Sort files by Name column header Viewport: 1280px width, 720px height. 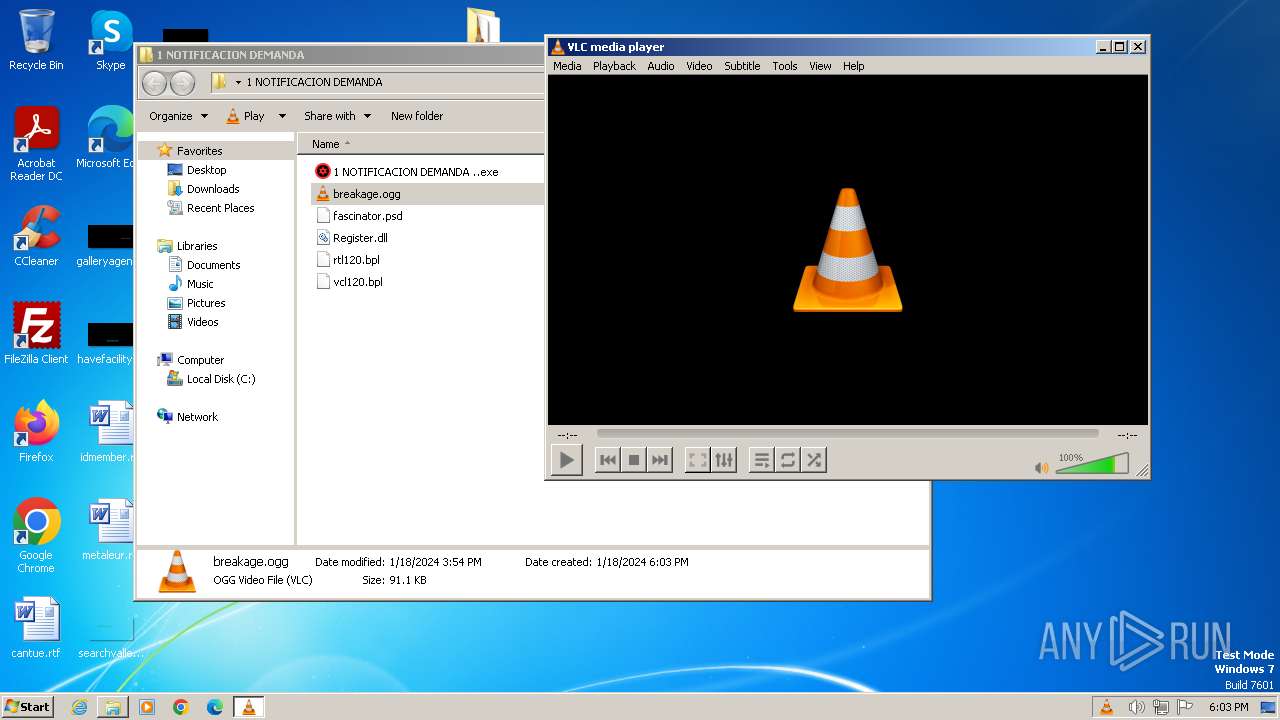(325, 144)
